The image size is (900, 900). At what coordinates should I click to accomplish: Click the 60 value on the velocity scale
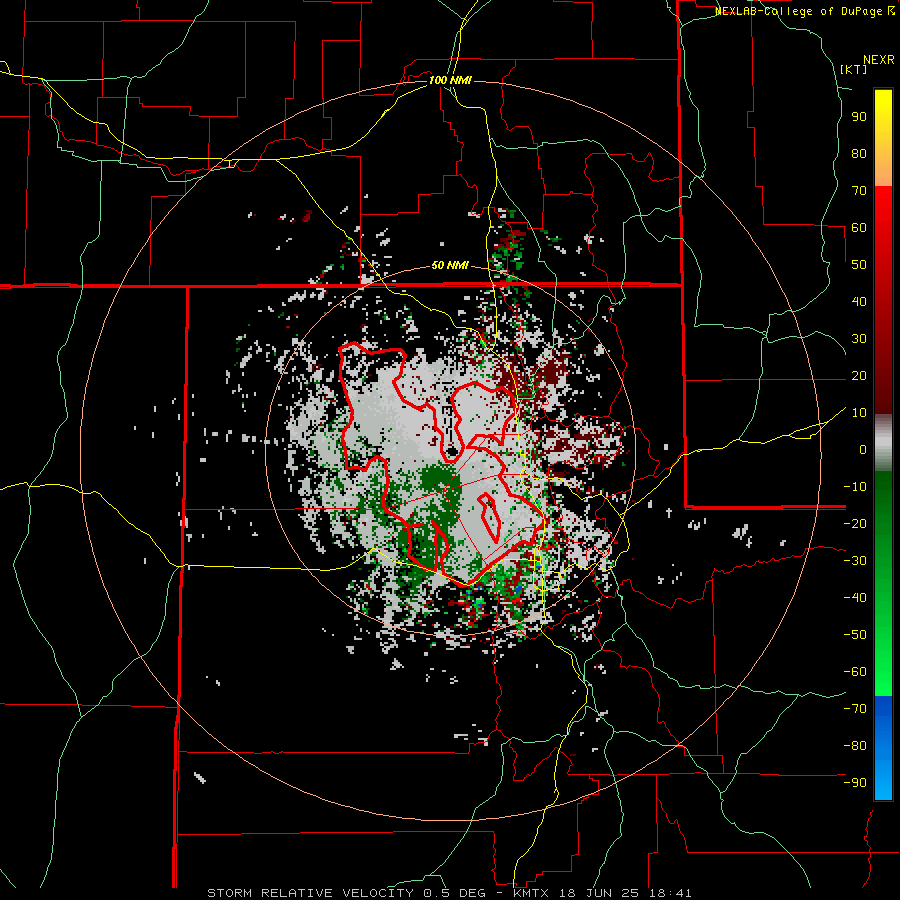[x=859, y=228]
